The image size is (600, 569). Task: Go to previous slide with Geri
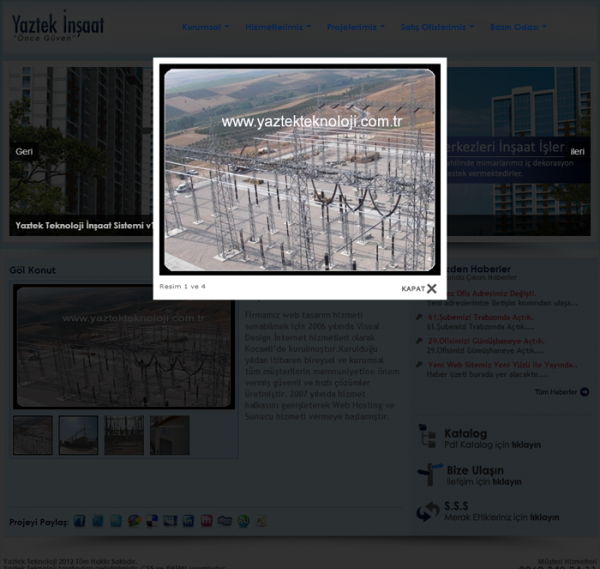24,152
